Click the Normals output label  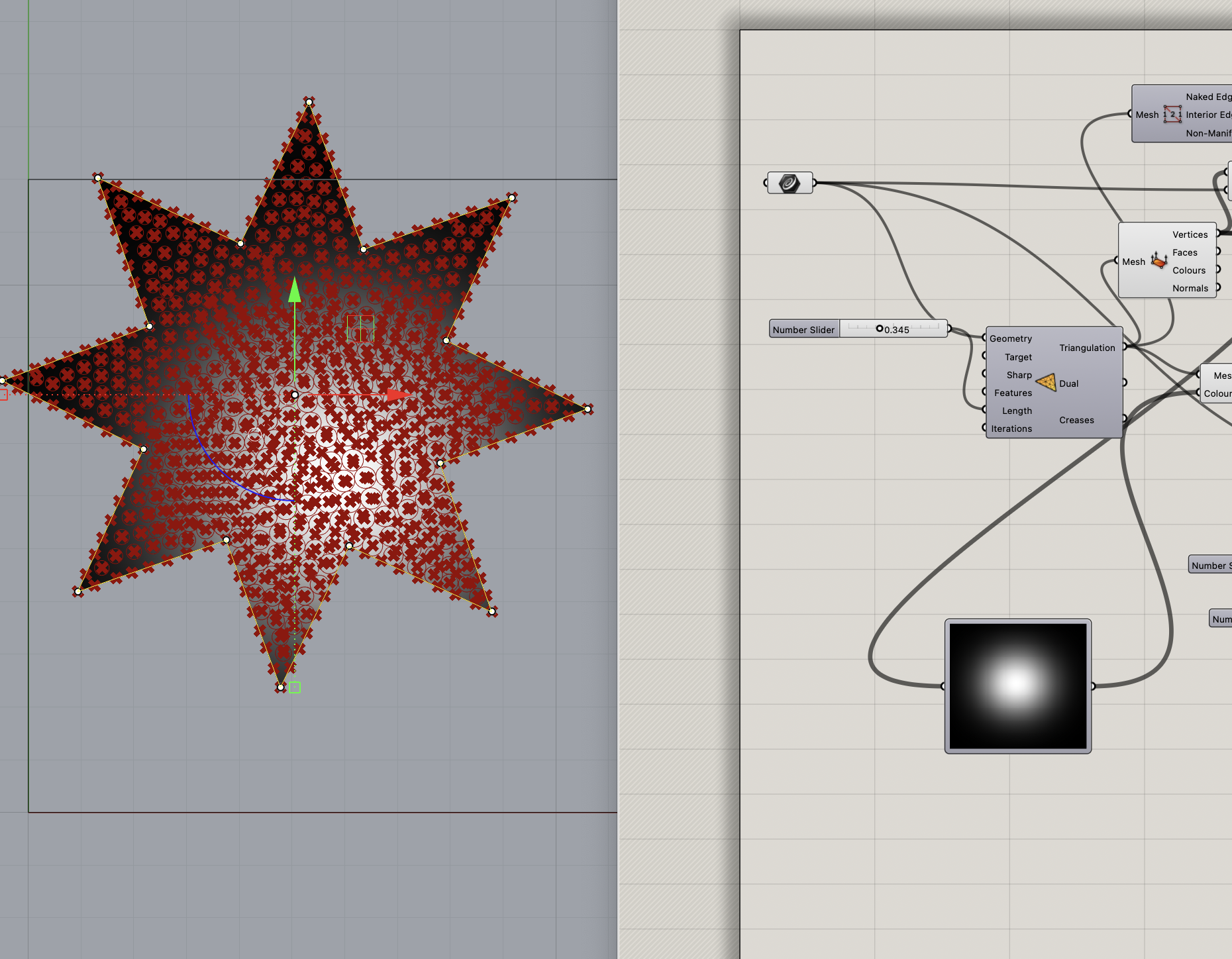[1190, 288]
